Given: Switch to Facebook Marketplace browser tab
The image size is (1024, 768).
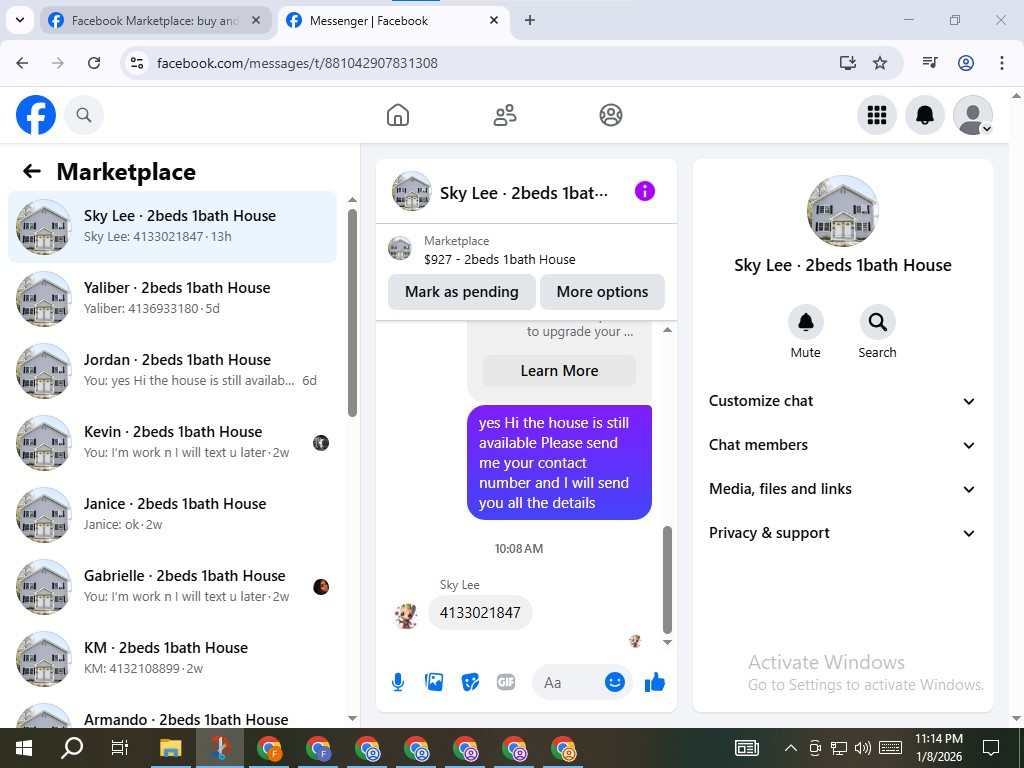Looking at the screenshot, I should [x=155, y=21].
